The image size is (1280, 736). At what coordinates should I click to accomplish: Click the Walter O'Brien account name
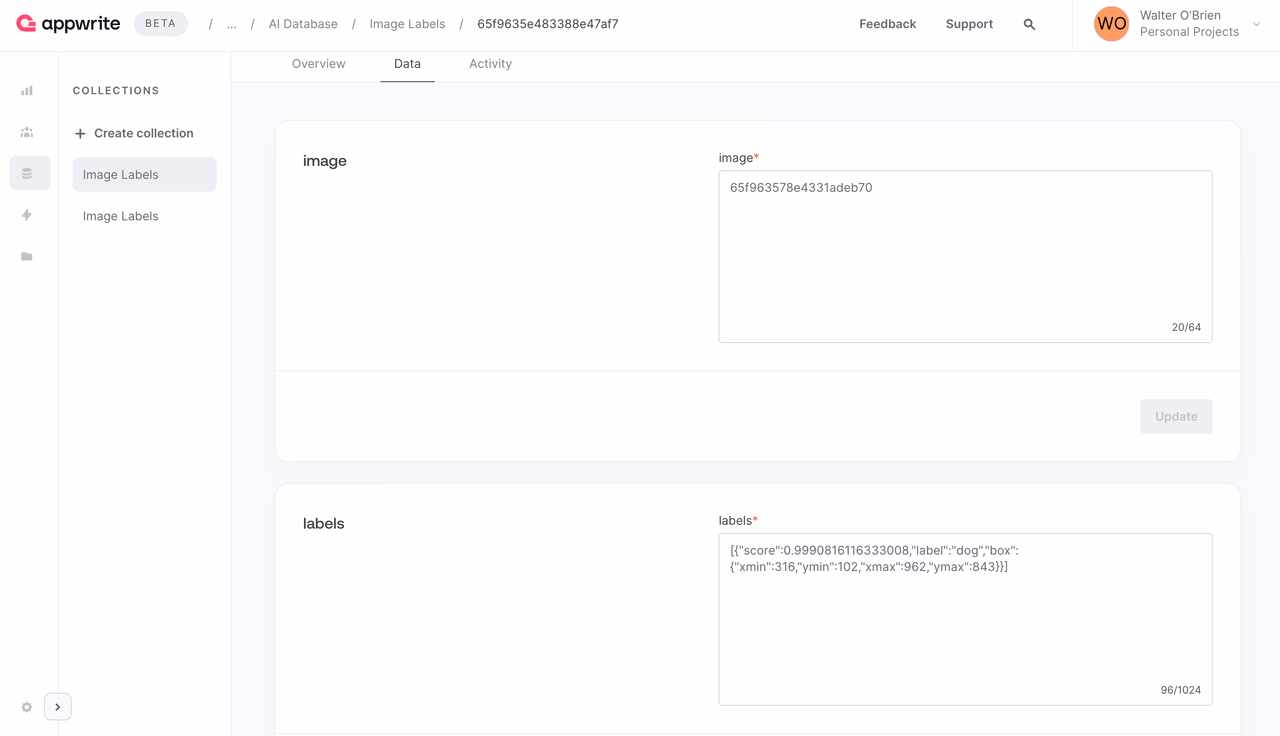point(1180,15)
